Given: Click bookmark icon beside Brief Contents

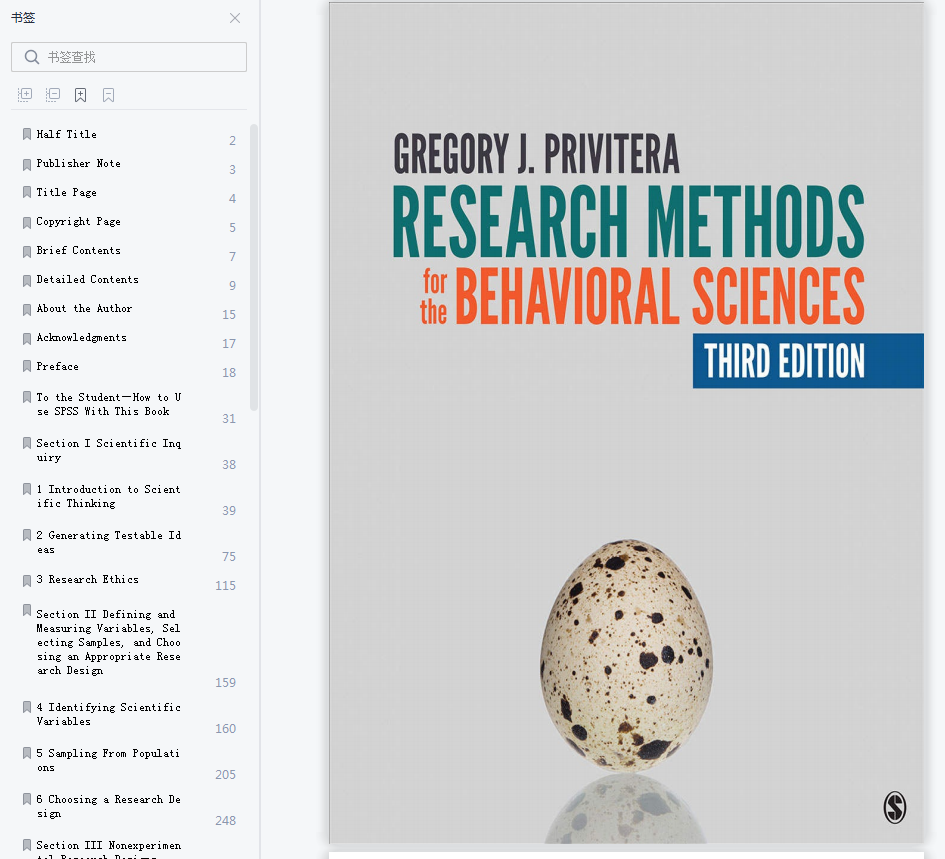Looking at the screenshot, I should point(27,251).
